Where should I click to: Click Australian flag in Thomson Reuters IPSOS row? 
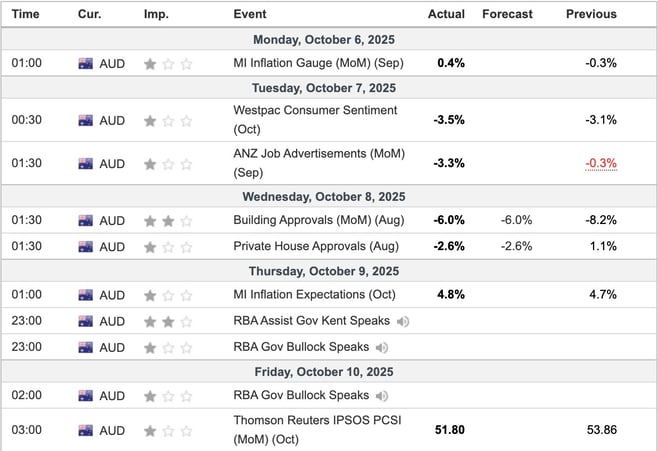pyautogui.click(x=86, y=429)
